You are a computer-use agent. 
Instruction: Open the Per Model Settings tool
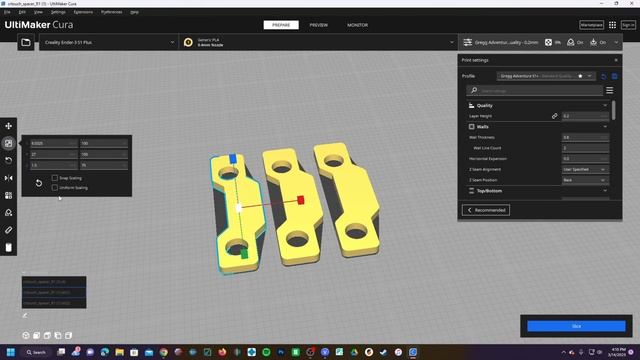[x=8, y=196]
